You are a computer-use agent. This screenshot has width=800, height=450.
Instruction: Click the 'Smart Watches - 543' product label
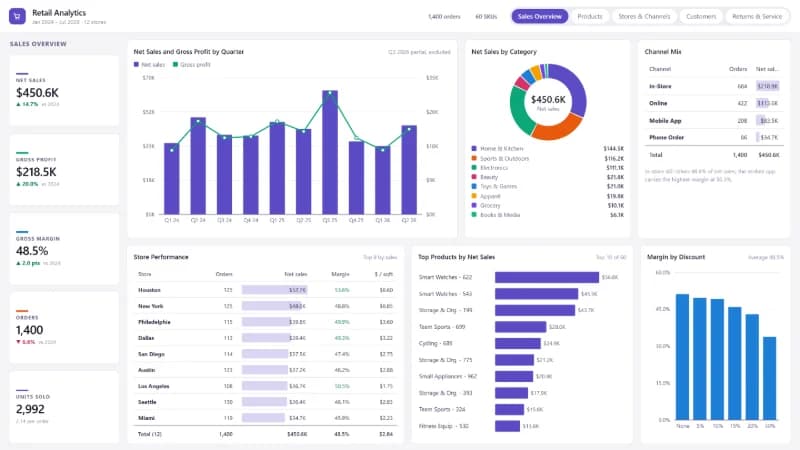click(445, 294)
